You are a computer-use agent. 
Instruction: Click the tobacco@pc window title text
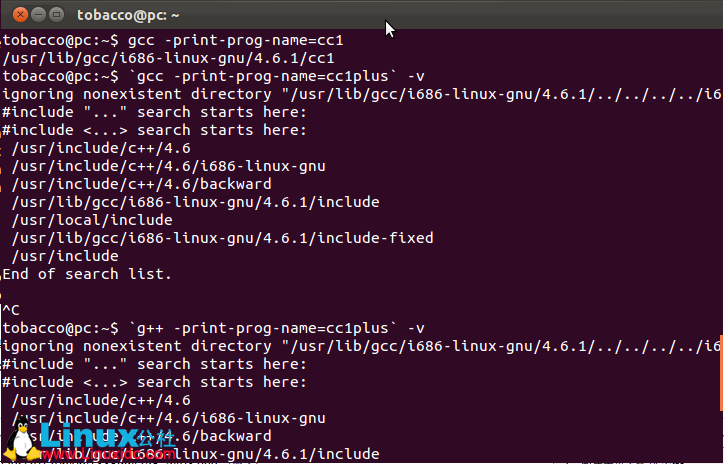(128, 15)
